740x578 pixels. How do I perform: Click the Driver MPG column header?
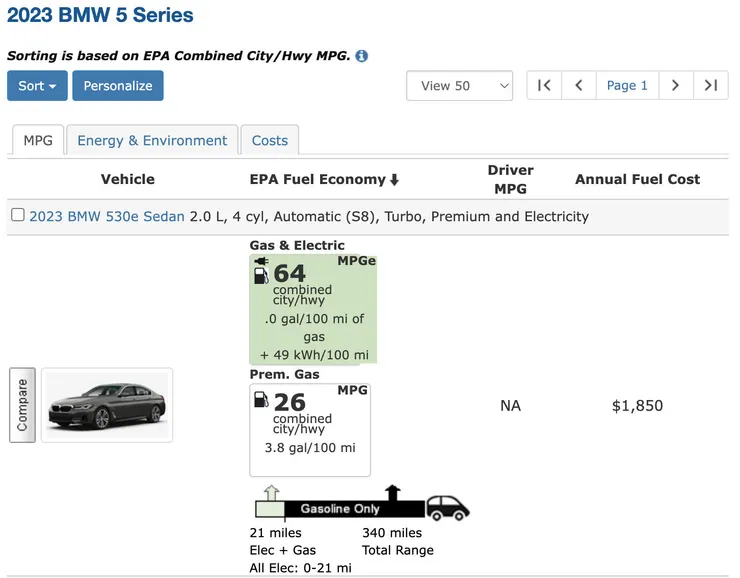(511, 179)
